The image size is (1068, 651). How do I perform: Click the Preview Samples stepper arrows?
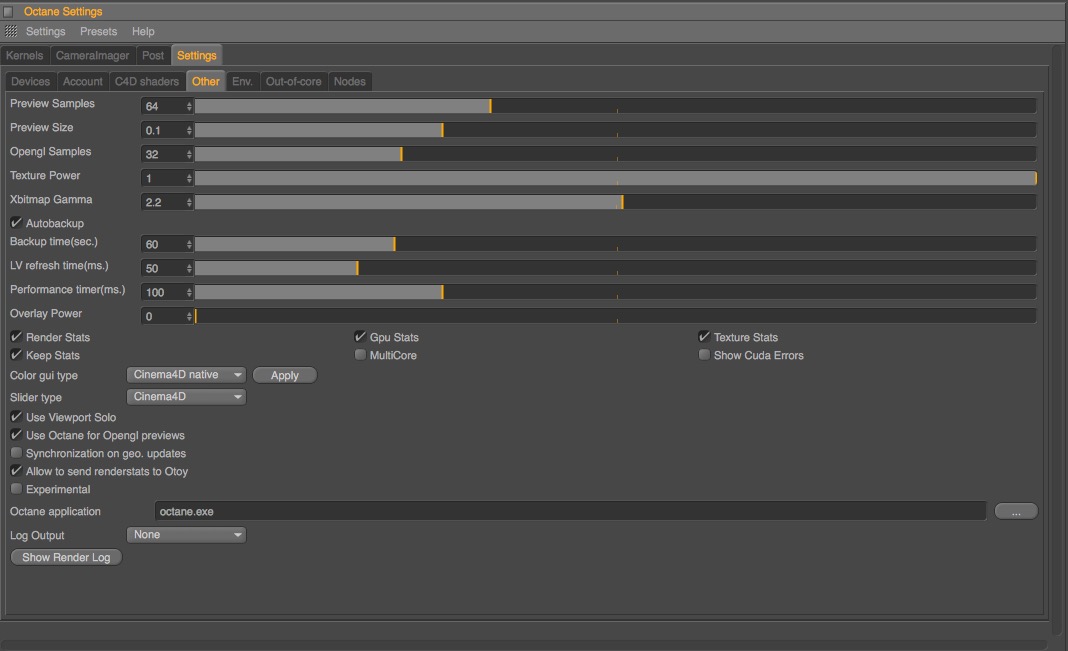tap(189, 106)
